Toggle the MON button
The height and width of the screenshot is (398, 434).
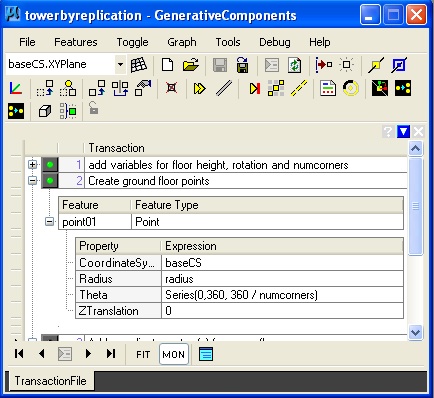(x=174, y=354)
